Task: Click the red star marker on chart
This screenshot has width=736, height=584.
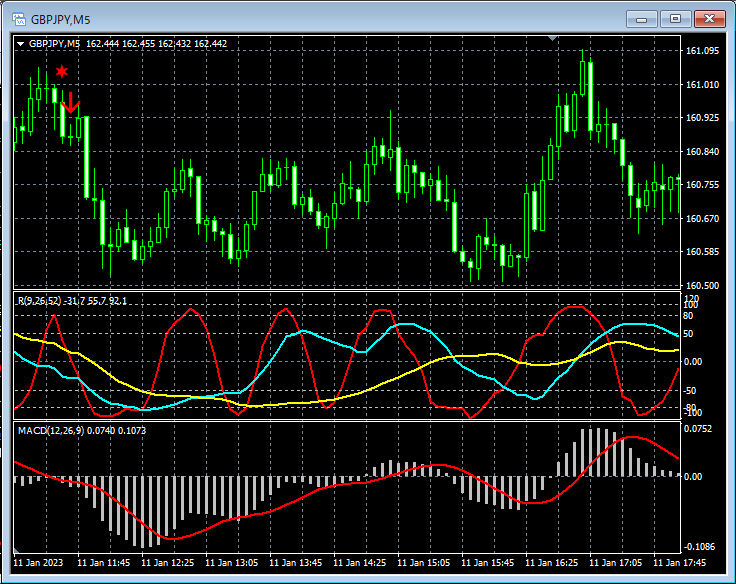Action: point(62,71)
